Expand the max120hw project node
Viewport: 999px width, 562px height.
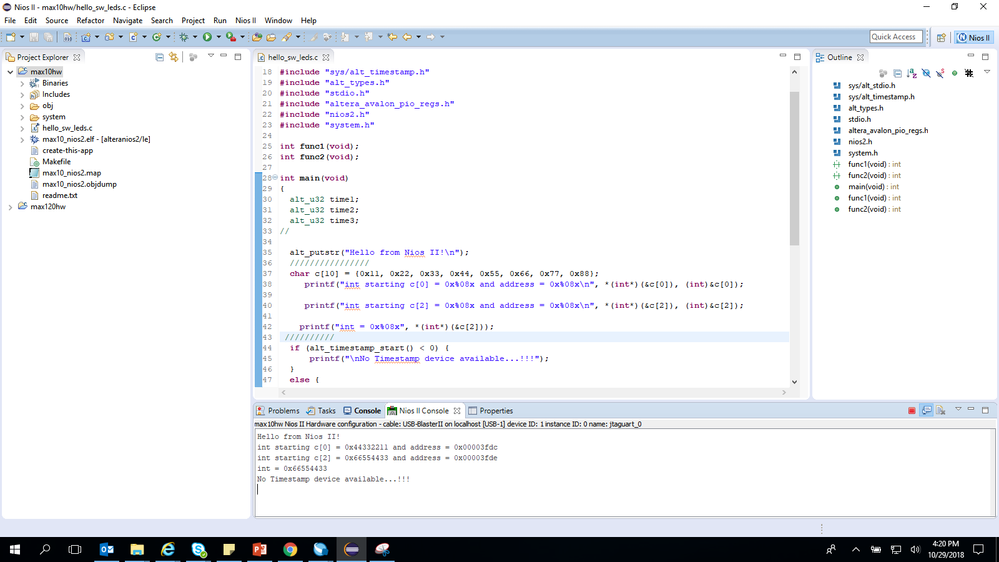[10, 207]
